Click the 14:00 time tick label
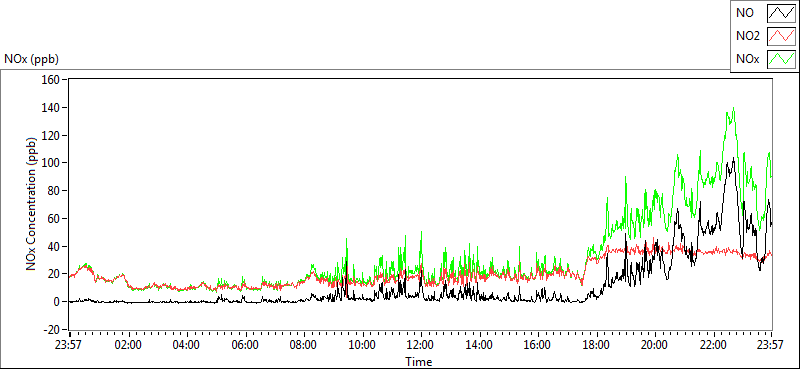800x369 pixels. pyautogui.click(x=480, y=344)
